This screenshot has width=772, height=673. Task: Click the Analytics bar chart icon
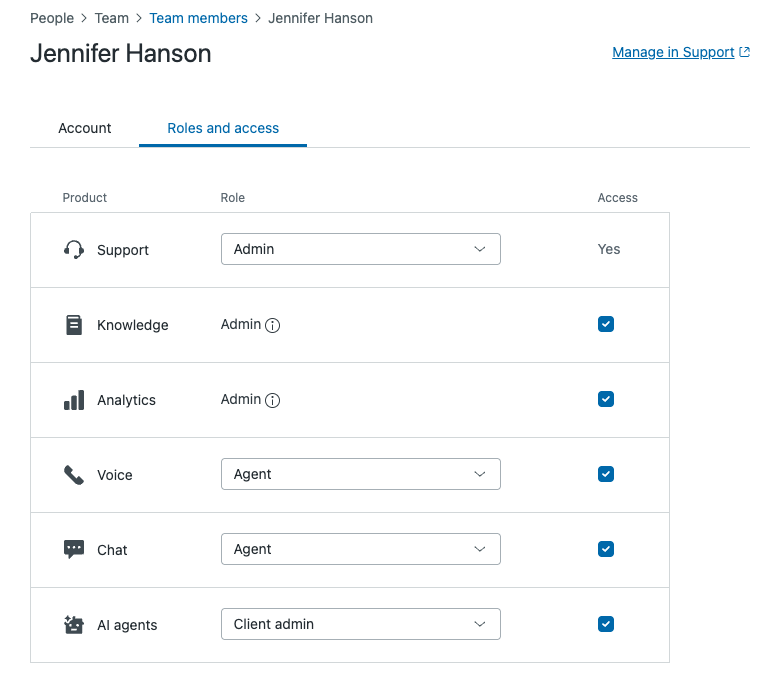(x=74, y=400)
